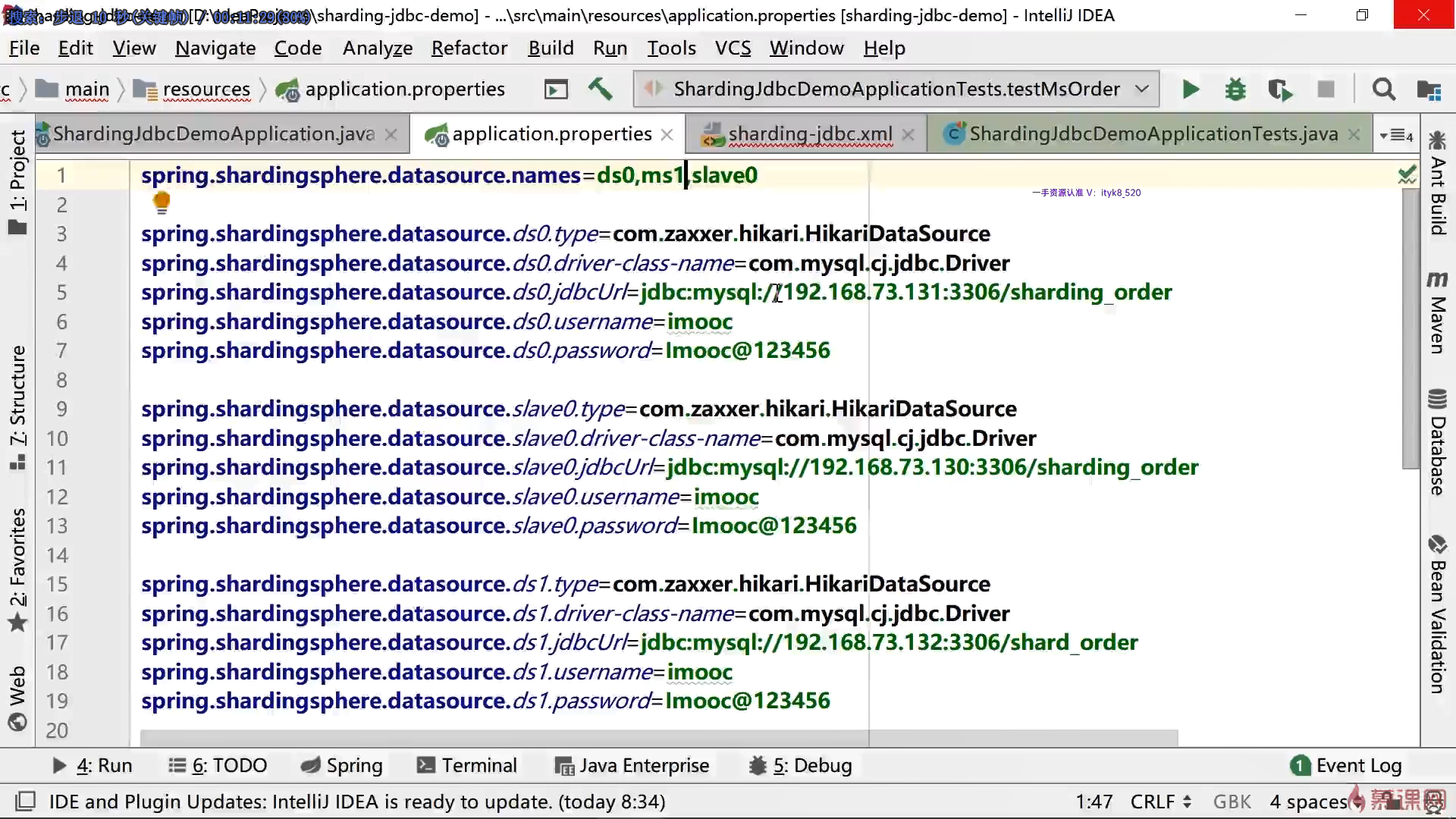Run the selected configuration with green play
Image resolution: width=1456 pixels, height=819 pixels.
[x=1191, y=89]
